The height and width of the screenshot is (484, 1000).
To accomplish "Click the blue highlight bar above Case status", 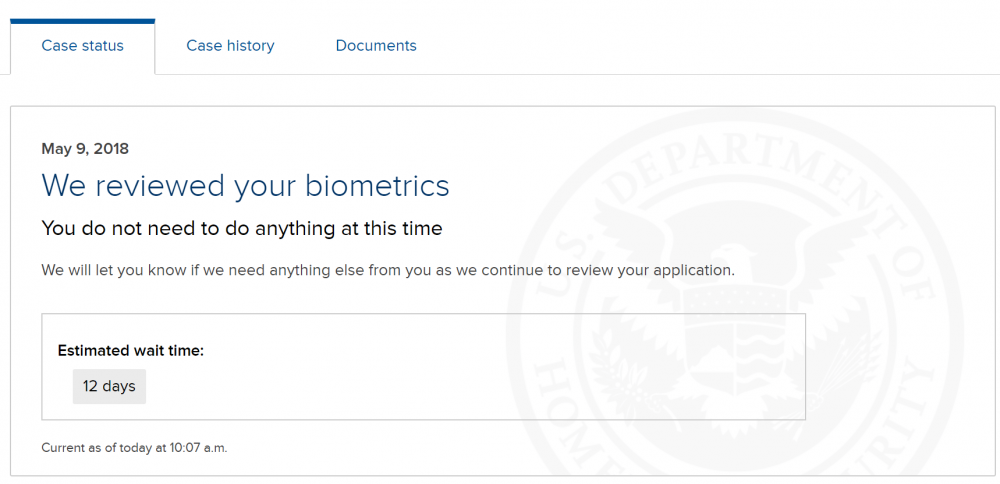I will [82, 22].
